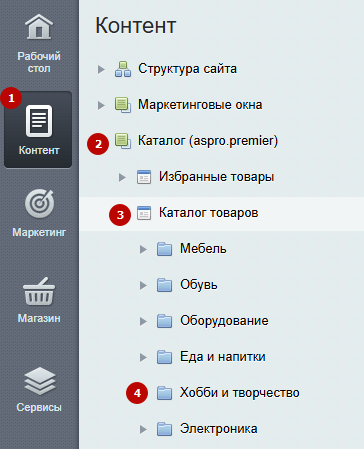Switch to Магазин section label
364x449 pixels.
pyautogui.click(x=39, y=318)
